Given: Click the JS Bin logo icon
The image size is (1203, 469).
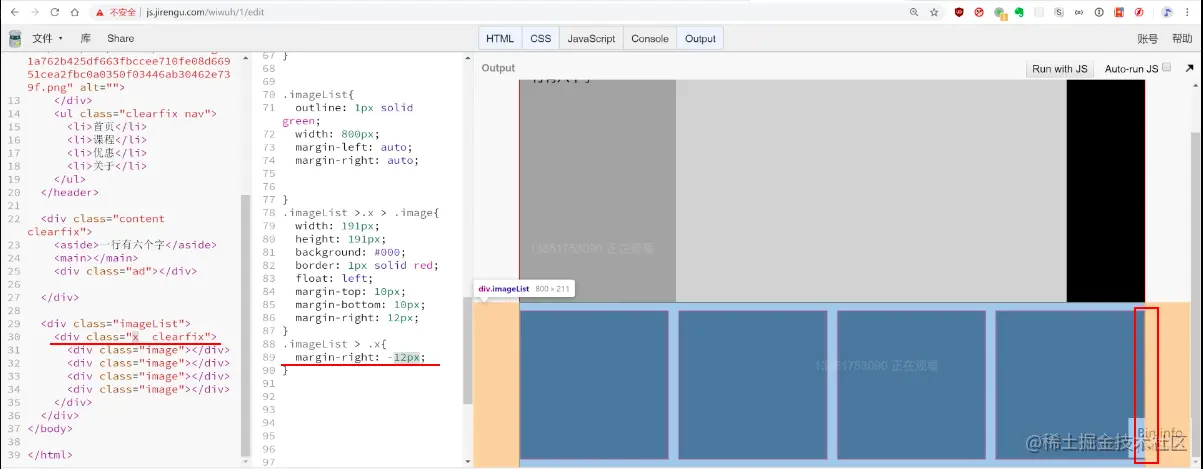Looking at the screenshot, I should coord(15,38).
